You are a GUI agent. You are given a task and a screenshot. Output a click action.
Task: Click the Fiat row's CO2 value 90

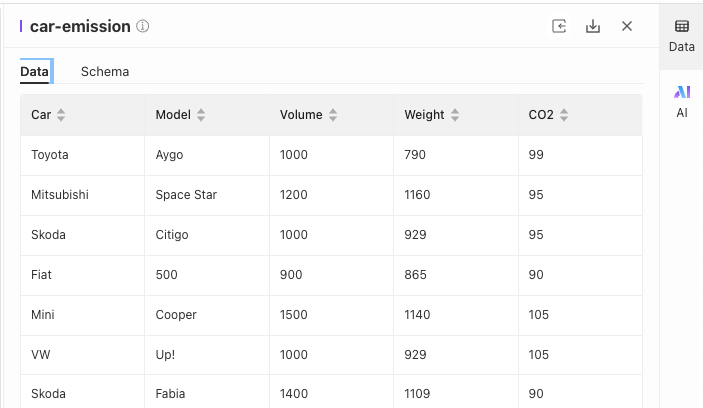[x=536, y=275]
